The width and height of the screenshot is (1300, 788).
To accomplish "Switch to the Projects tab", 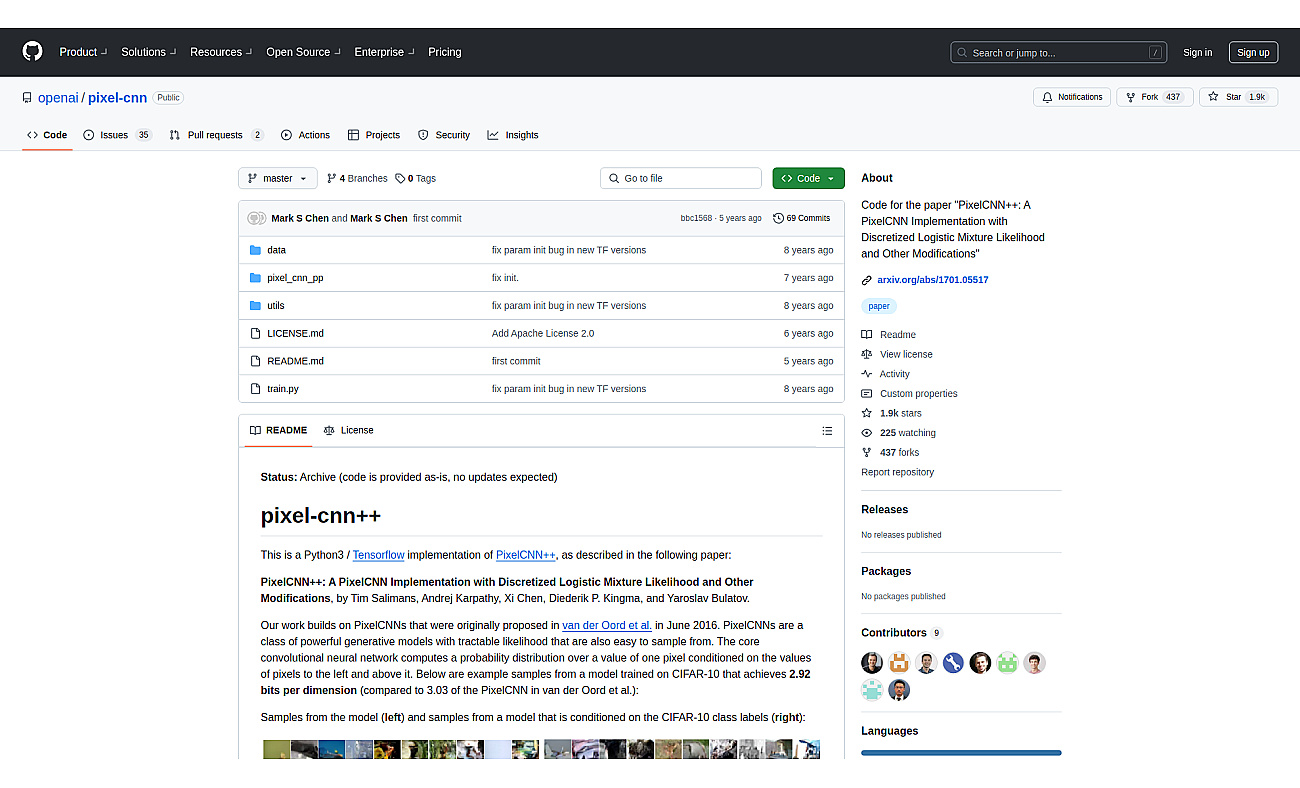I will [373, 135].
